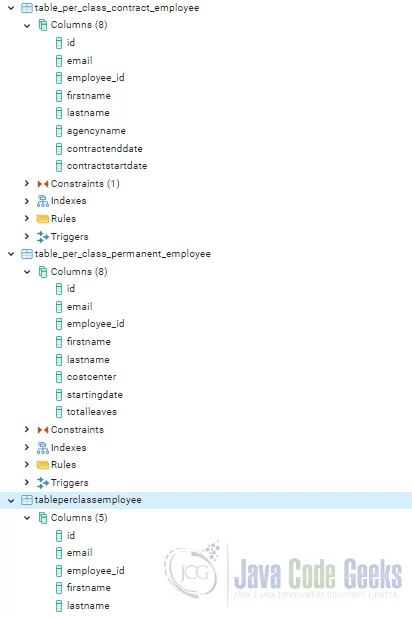Select firstname column in tableperclassemployee
Screen dimensions: 412x617
tap(89, 588)
